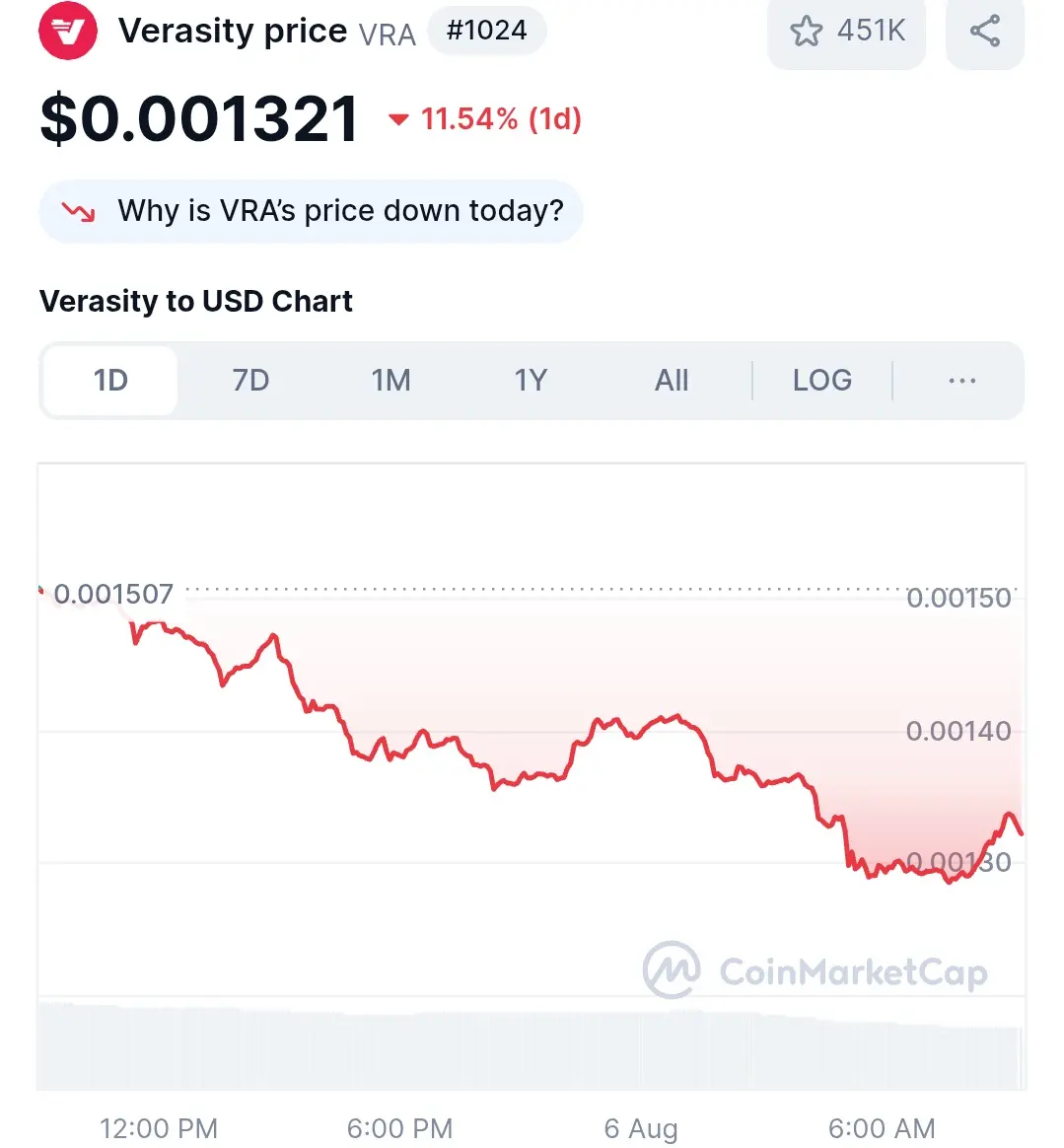Toggle the LOG scale option

click(822, 381)
